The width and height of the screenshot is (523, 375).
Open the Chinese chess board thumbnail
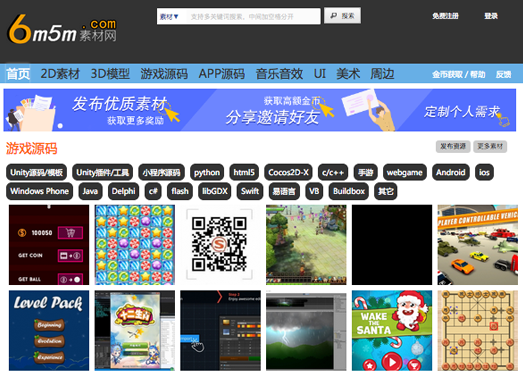478,331
